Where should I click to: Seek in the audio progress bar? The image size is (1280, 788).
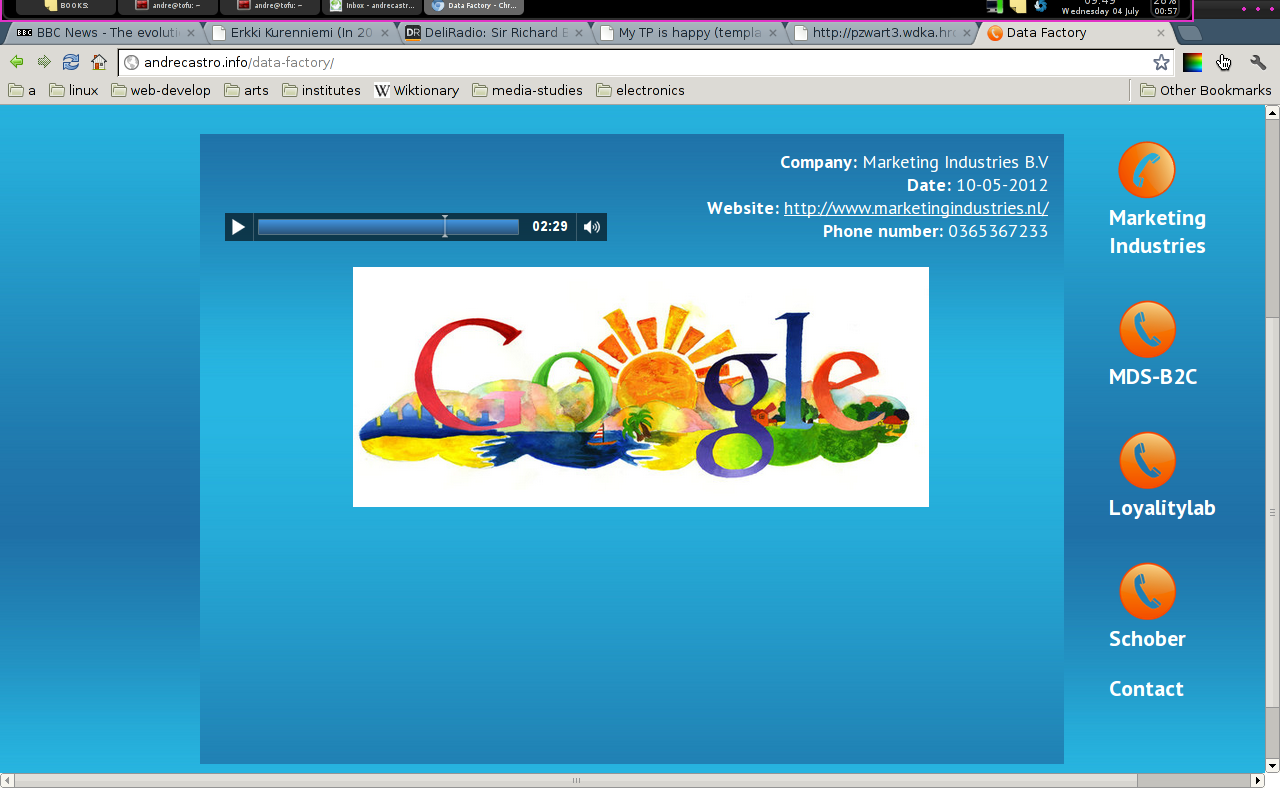click(x=388, y=227)
